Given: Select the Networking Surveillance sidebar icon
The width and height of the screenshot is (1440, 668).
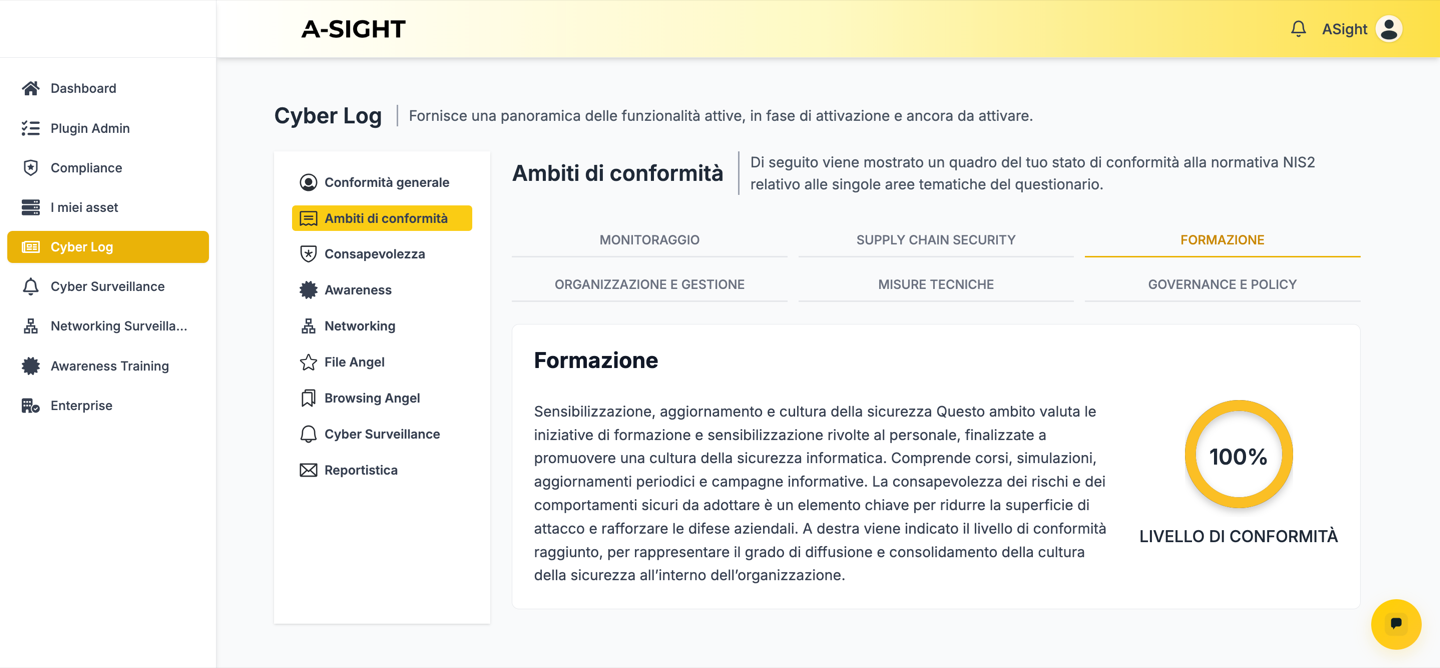Looking at the screenshot, I should (x=29, y=325).
